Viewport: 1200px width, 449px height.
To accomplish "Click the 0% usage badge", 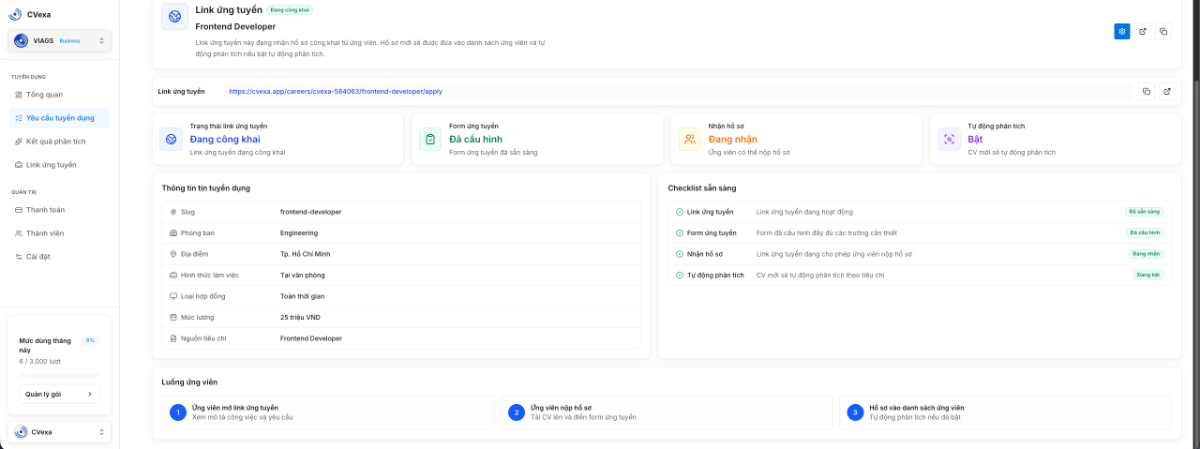I will (90, 340).
